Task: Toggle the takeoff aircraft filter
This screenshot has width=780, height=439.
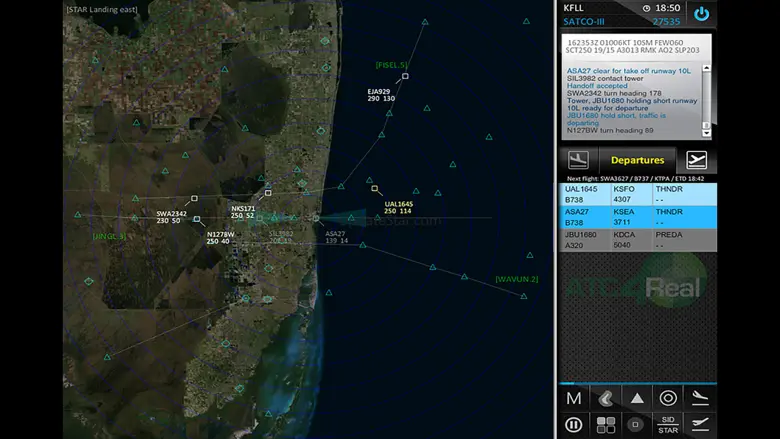Action: pos(700,424)
